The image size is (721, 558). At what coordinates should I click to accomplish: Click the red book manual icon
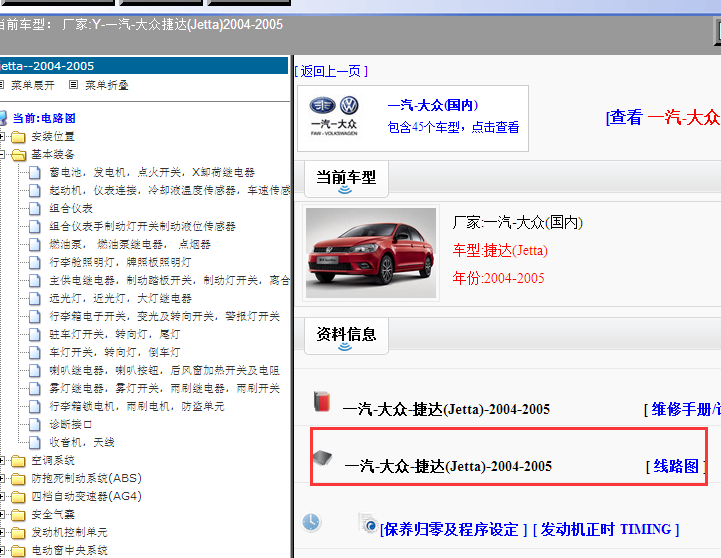322,402
